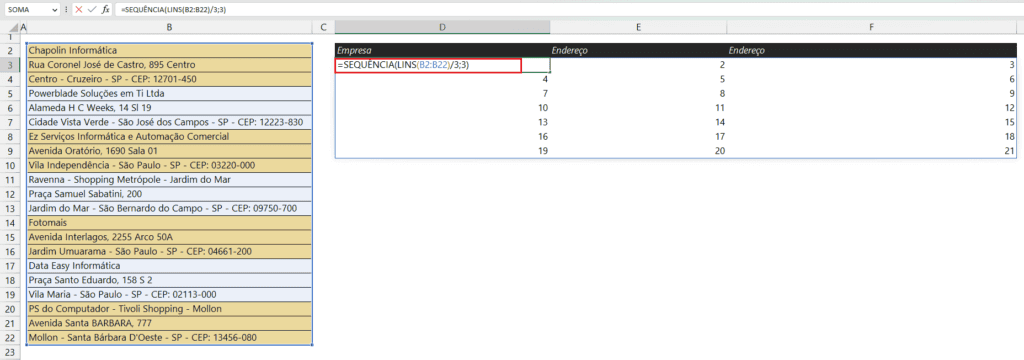Screen dimensions: 1024x360
Task: Click cell 'Rua Coronel José de Castro, 895 Centro'
Action: [169, 65]
